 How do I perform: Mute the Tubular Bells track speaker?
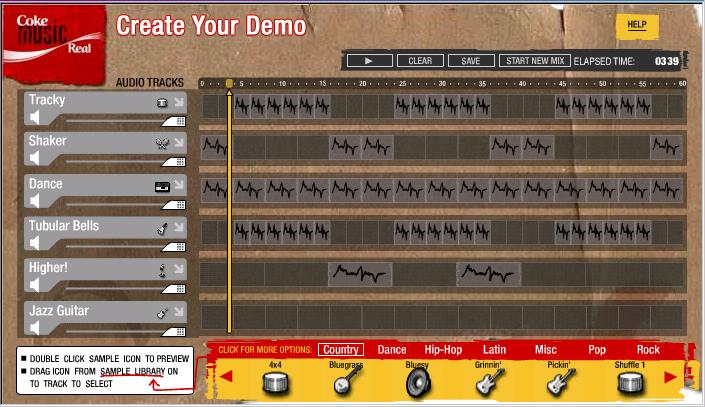[34, 243]
